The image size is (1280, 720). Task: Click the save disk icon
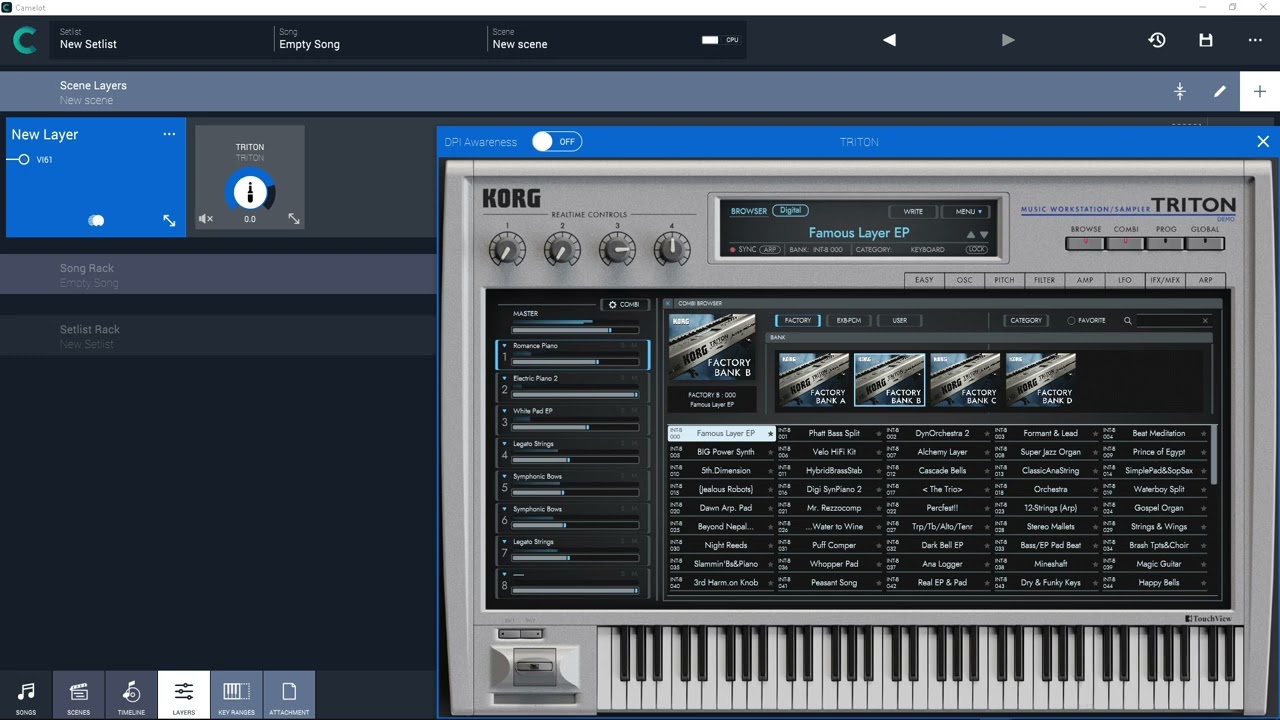(1206, 40)
